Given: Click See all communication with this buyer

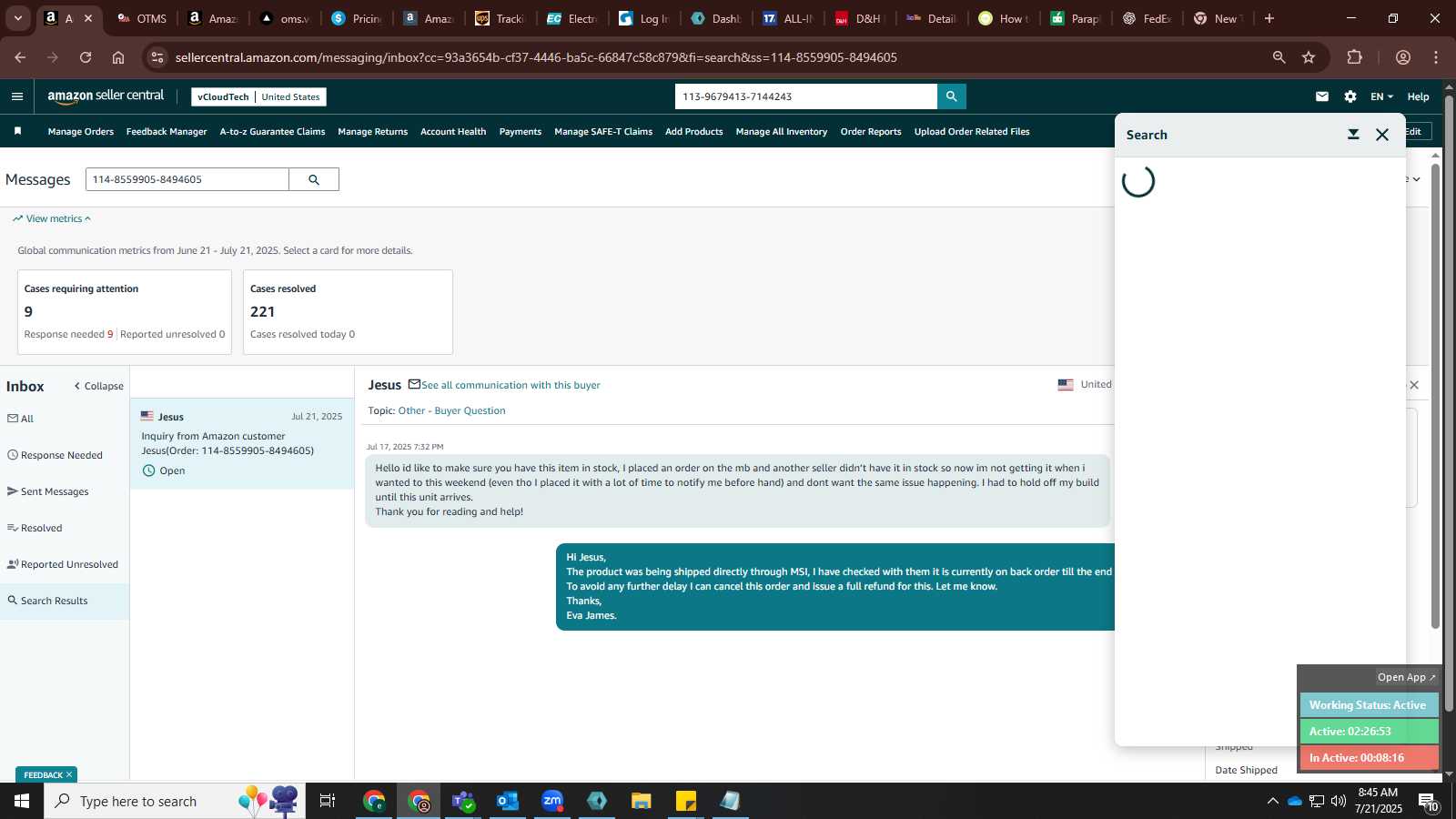Looking at the screenshot, I should click(x=511, y=385).
